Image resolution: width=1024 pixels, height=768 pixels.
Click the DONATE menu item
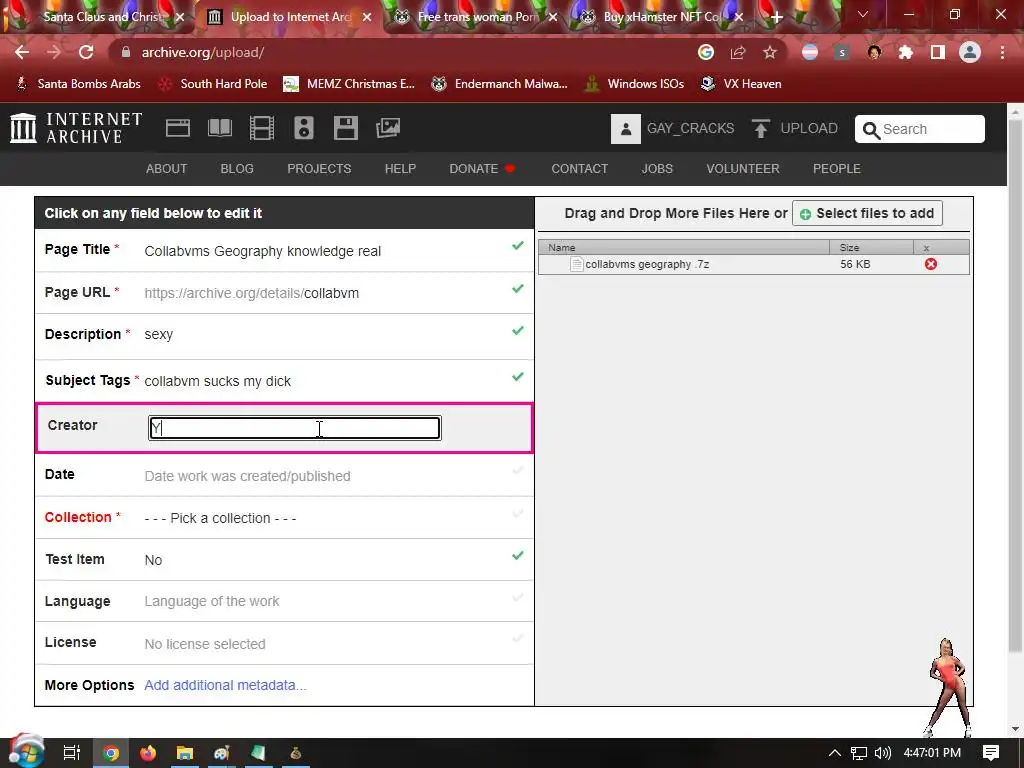coord(482,168)
